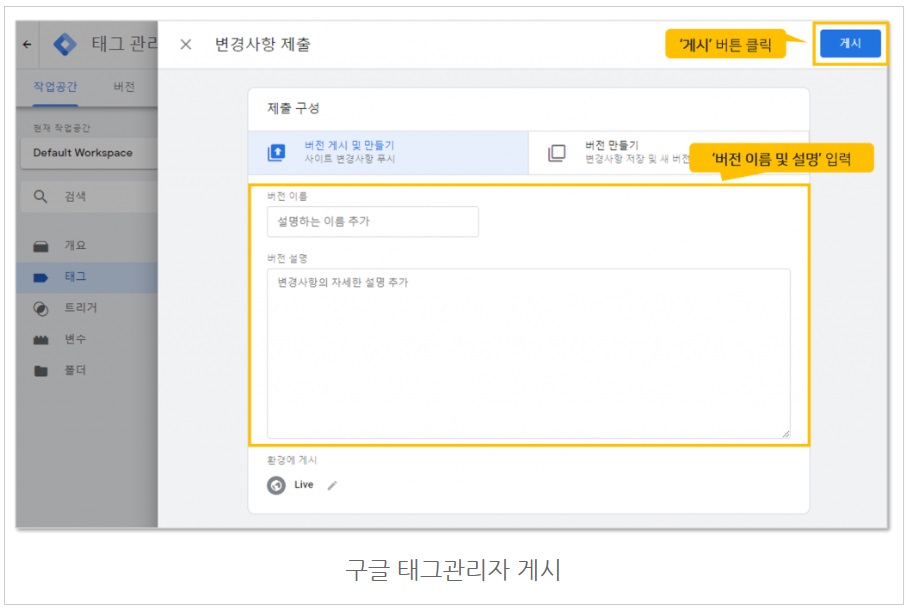Click the 변수 variables brick icon

(x=41, y=340)
